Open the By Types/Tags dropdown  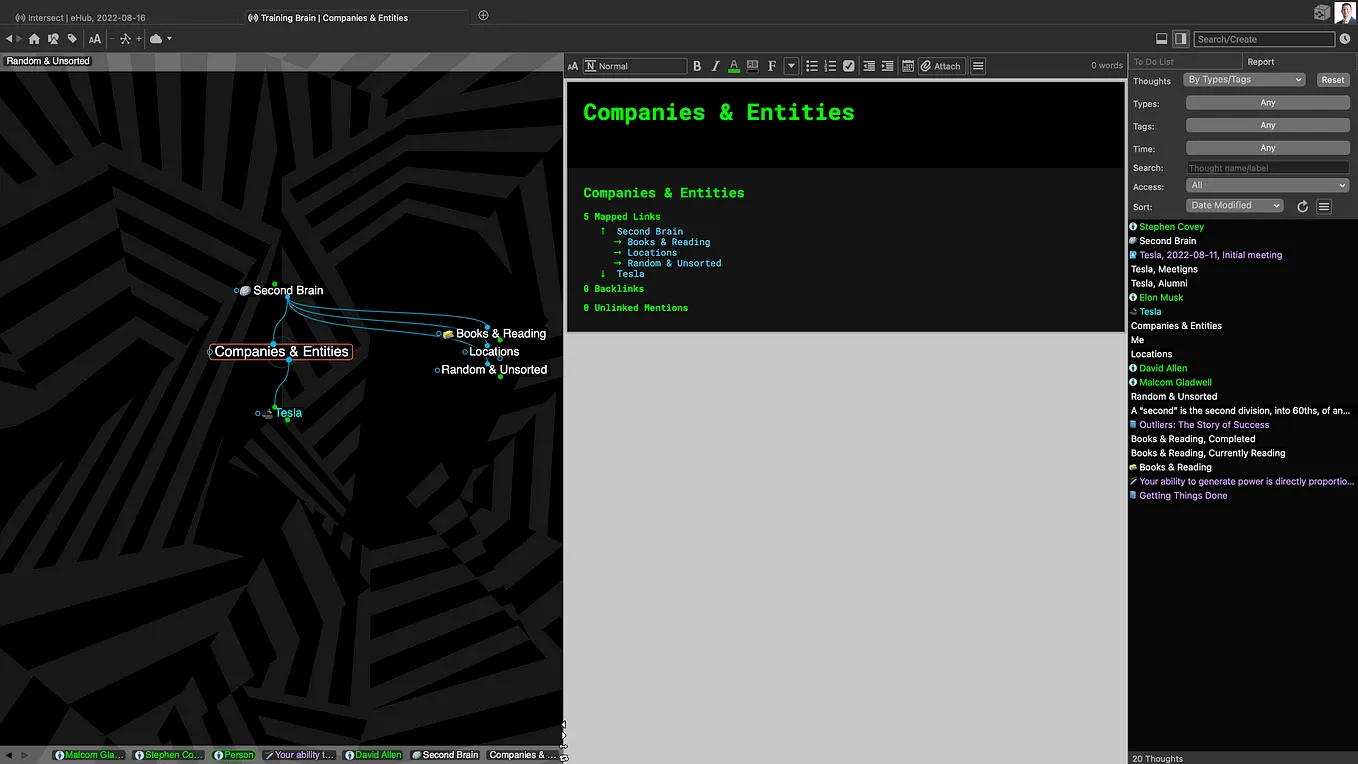click(x=1245, y=80)
